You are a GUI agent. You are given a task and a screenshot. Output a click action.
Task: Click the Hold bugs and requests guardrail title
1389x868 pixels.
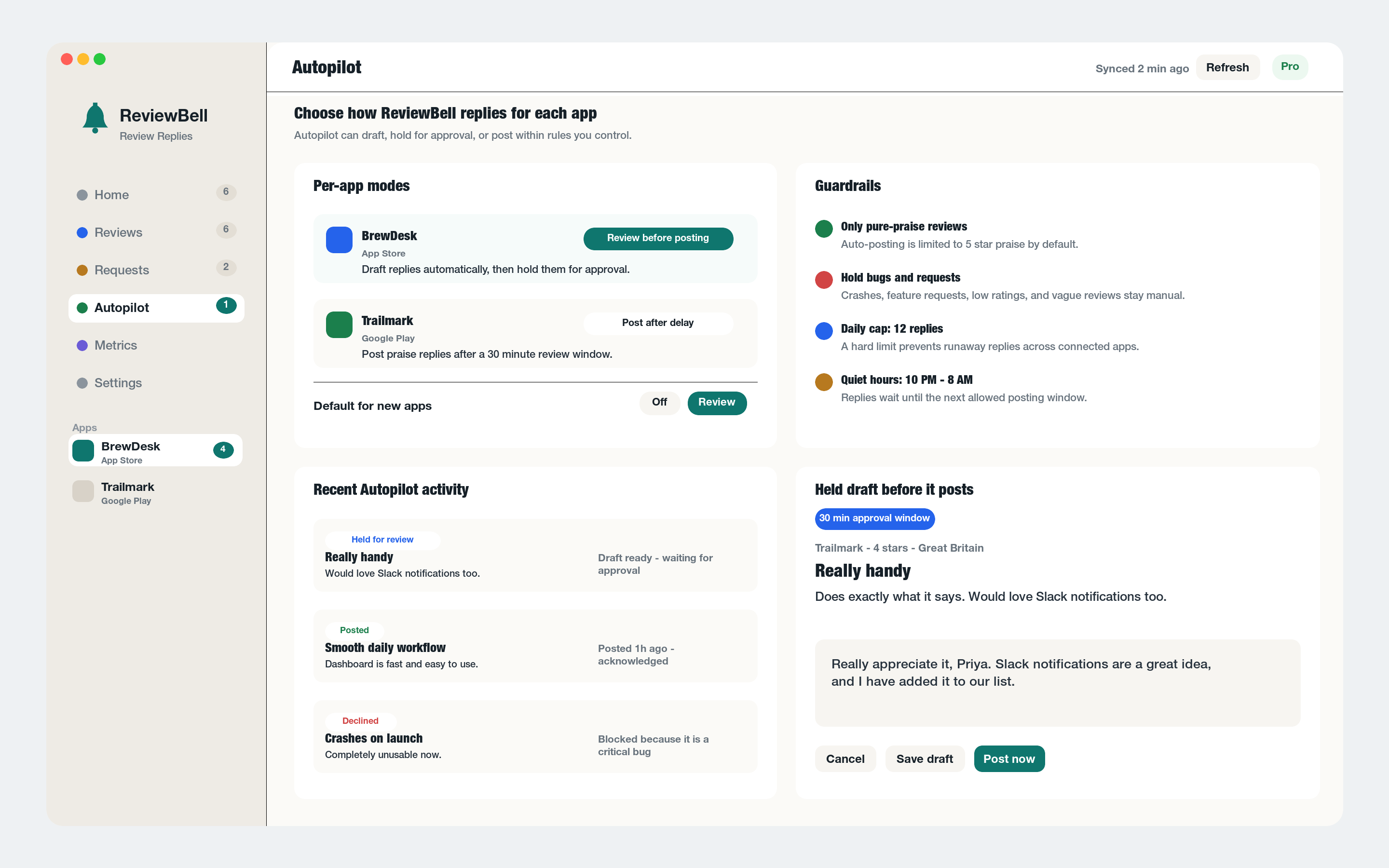900,278
